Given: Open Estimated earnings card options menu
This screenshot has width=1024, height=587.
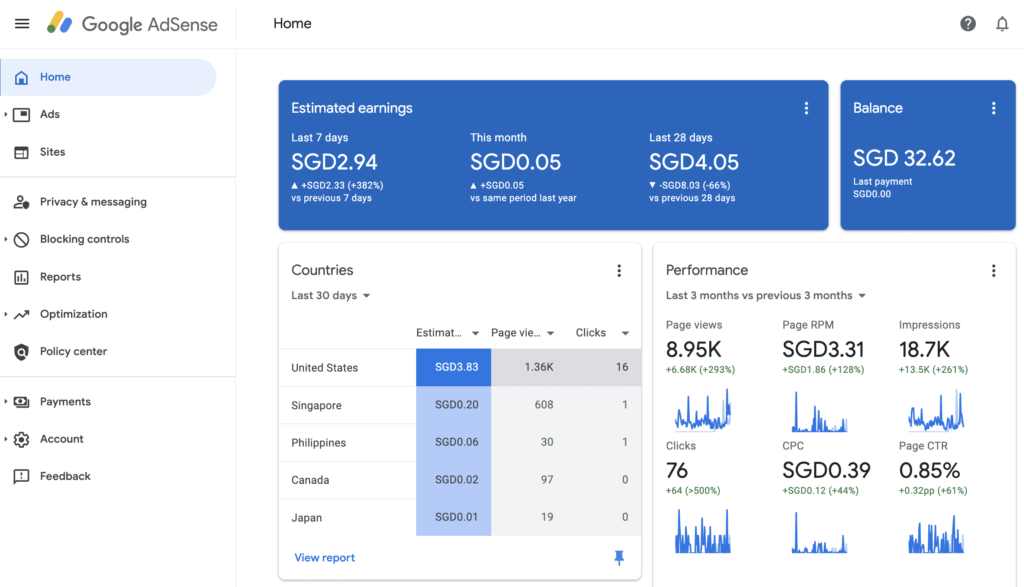Looking at the screenshot, I should pyautogui.click(x=806, y=108).
